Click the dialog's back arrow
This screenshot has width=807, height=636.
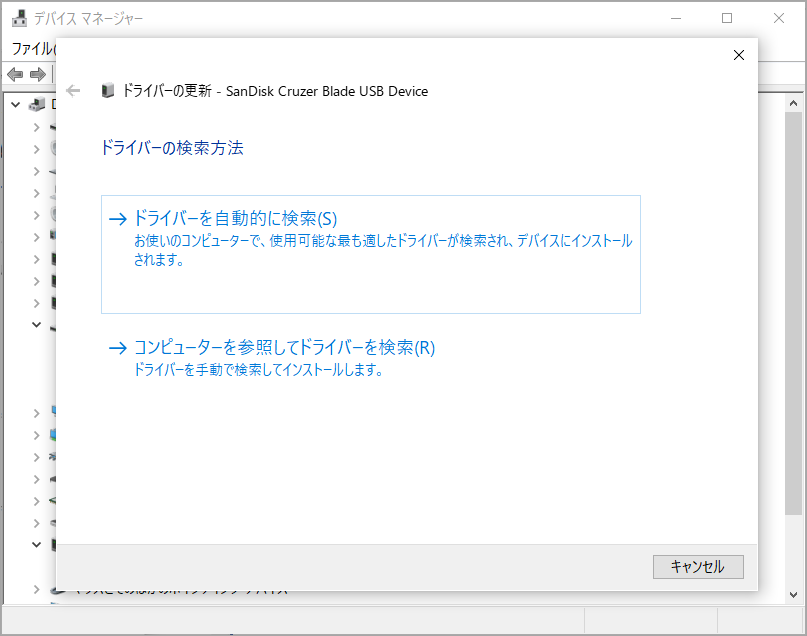coord(73,91)
